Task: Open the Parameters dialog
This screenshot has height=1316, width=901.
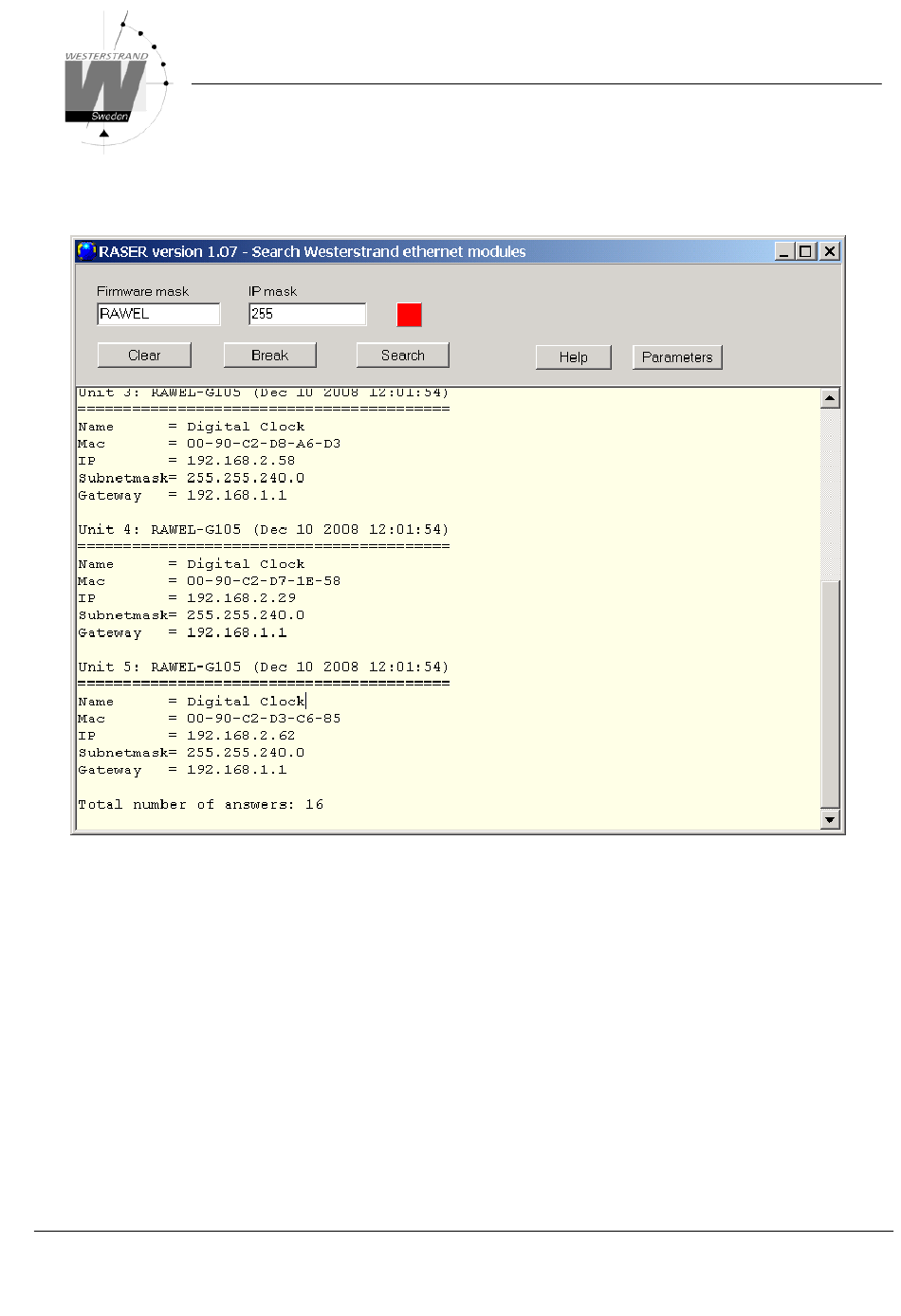Action: 677,357
